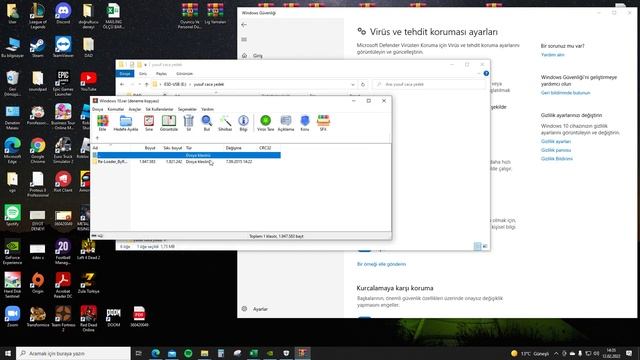Refresh the File Explorer folder view

tap(363, 84)
